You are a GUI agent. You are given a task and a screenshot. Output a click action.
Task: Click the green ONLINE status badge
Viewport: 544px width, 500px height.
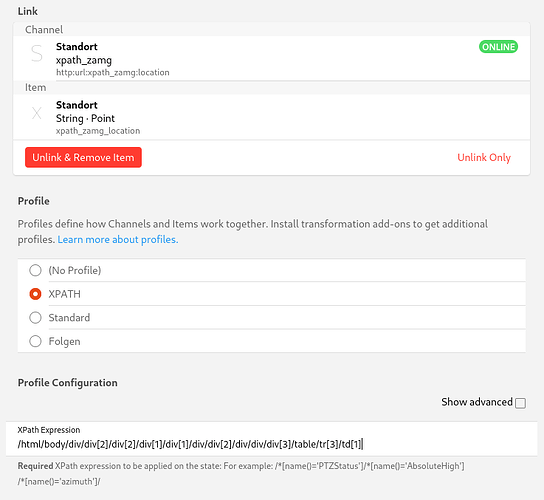(498, 47)
